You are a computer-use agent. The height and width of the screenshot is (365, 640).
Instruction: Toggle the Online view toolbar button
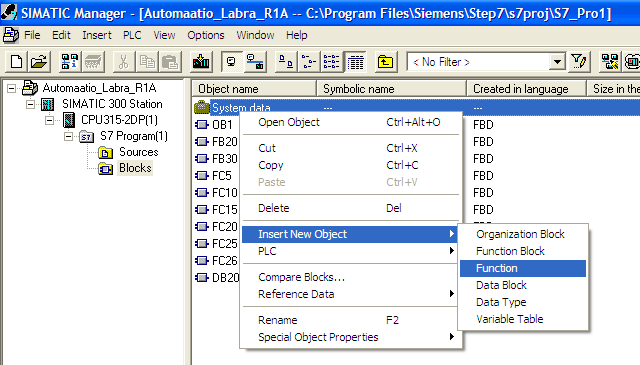click(x=231, y=62)
